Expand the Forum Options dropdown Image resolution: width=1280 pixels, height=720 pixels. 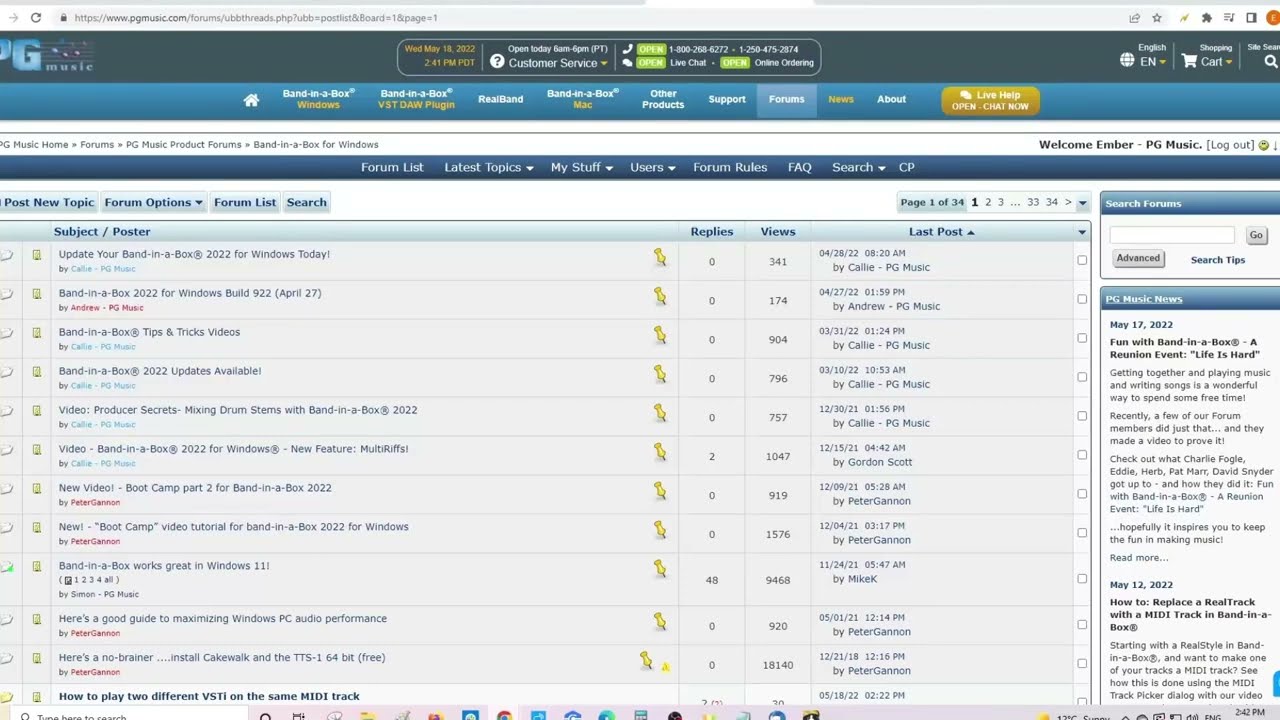click(x=153, y=202)
